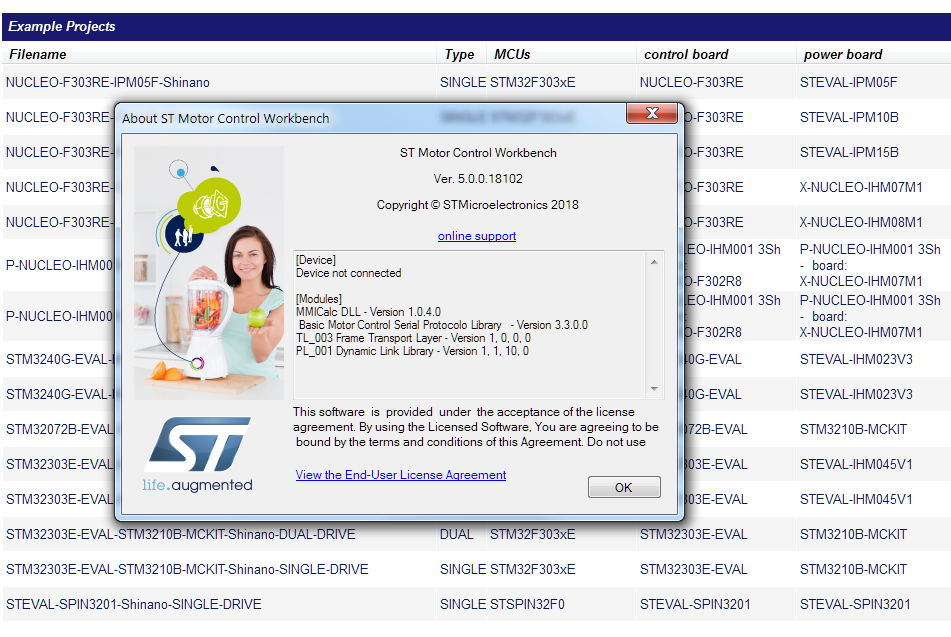
Task: Open the online support link
Action: [477, 236]
